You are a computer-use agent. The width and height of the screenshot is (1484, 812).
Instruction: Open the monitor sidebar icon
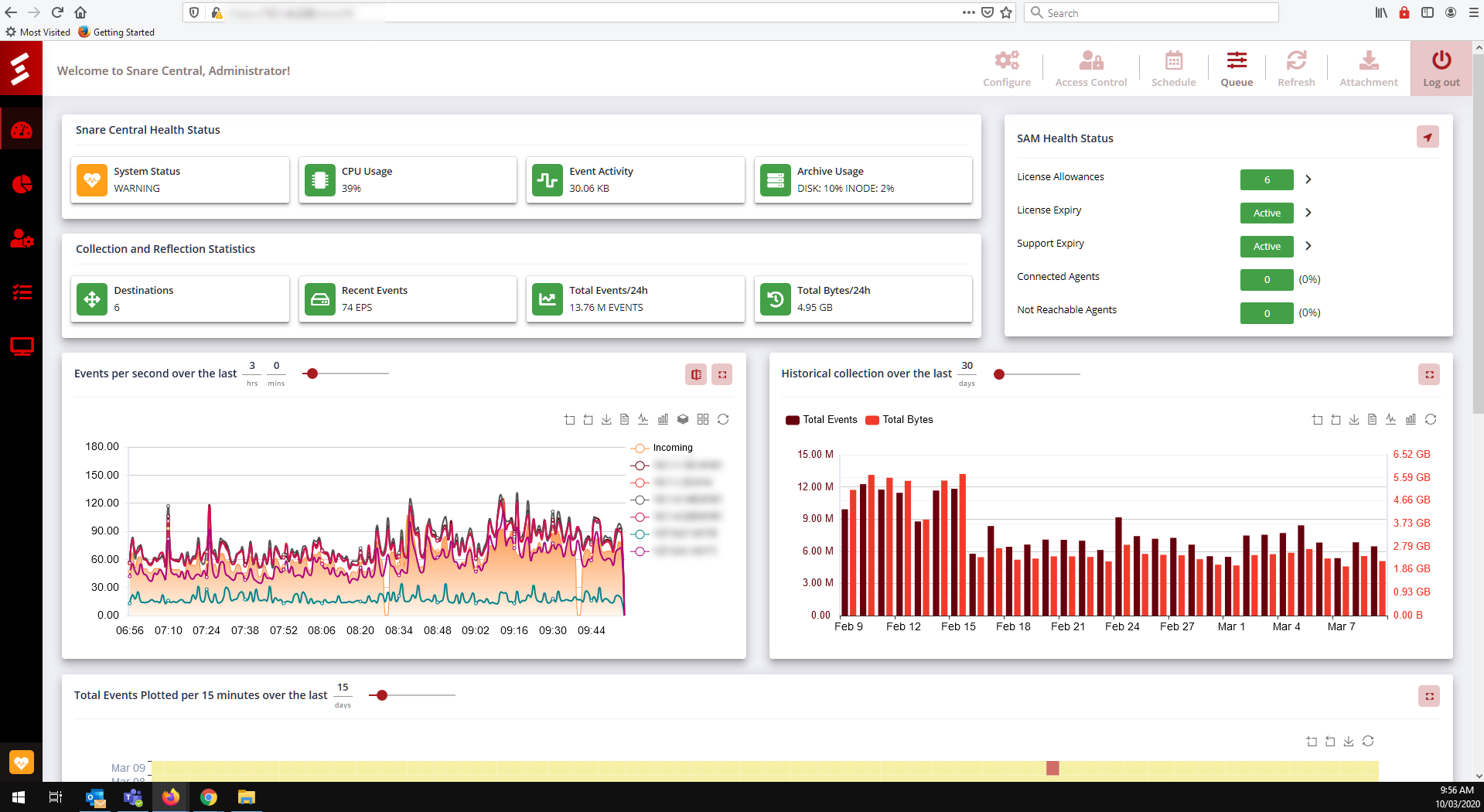[x=22, y=346]
